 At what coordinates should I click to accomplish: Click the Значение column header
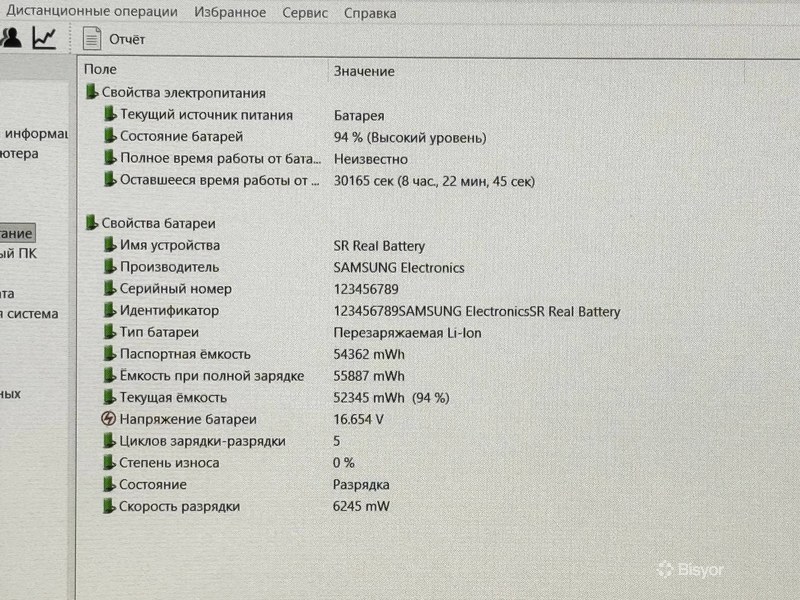click(x=364, y=71)
